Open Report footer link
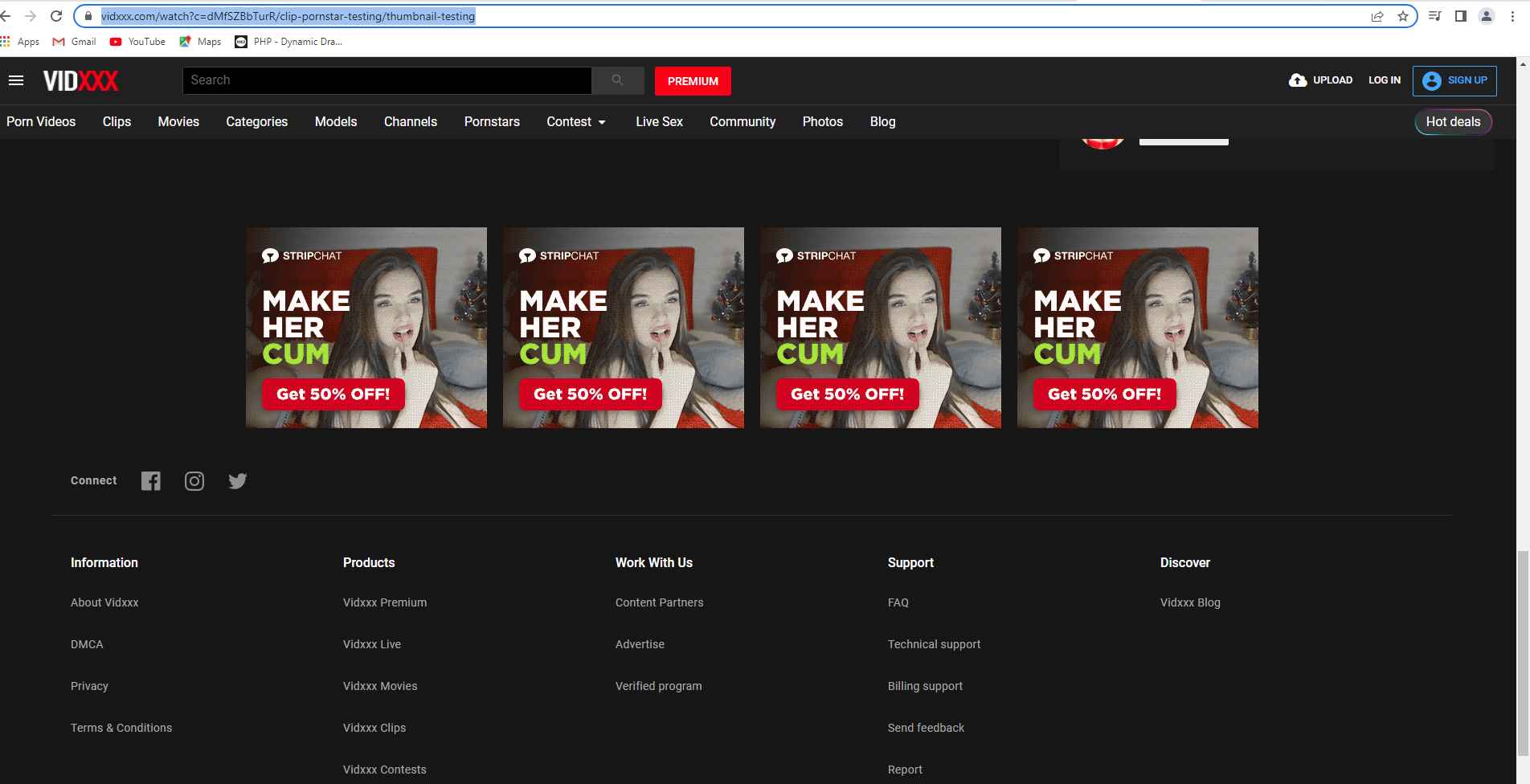The height and width of the screenshot is (784, 1530). click(905, 770)
